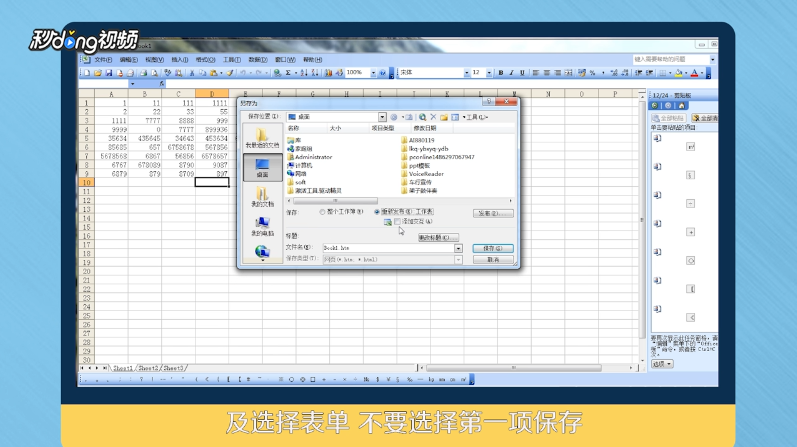Open the file name dropdown arrow
The width and height of the screenshot is (797, 447).
coord(458,248)
